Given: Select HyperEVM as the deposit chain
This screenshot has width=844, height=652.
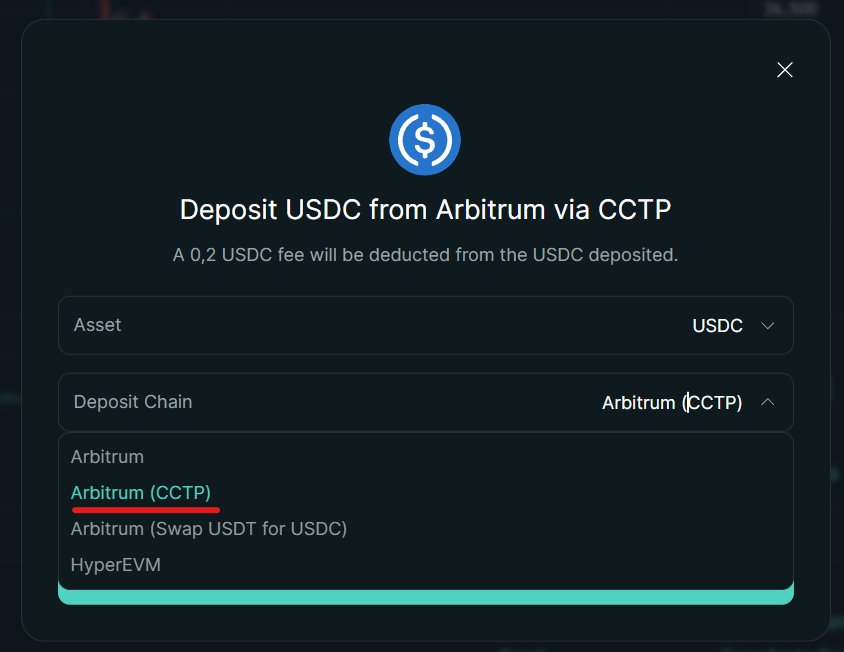Looking at the screenshot, I should point(116,565).
